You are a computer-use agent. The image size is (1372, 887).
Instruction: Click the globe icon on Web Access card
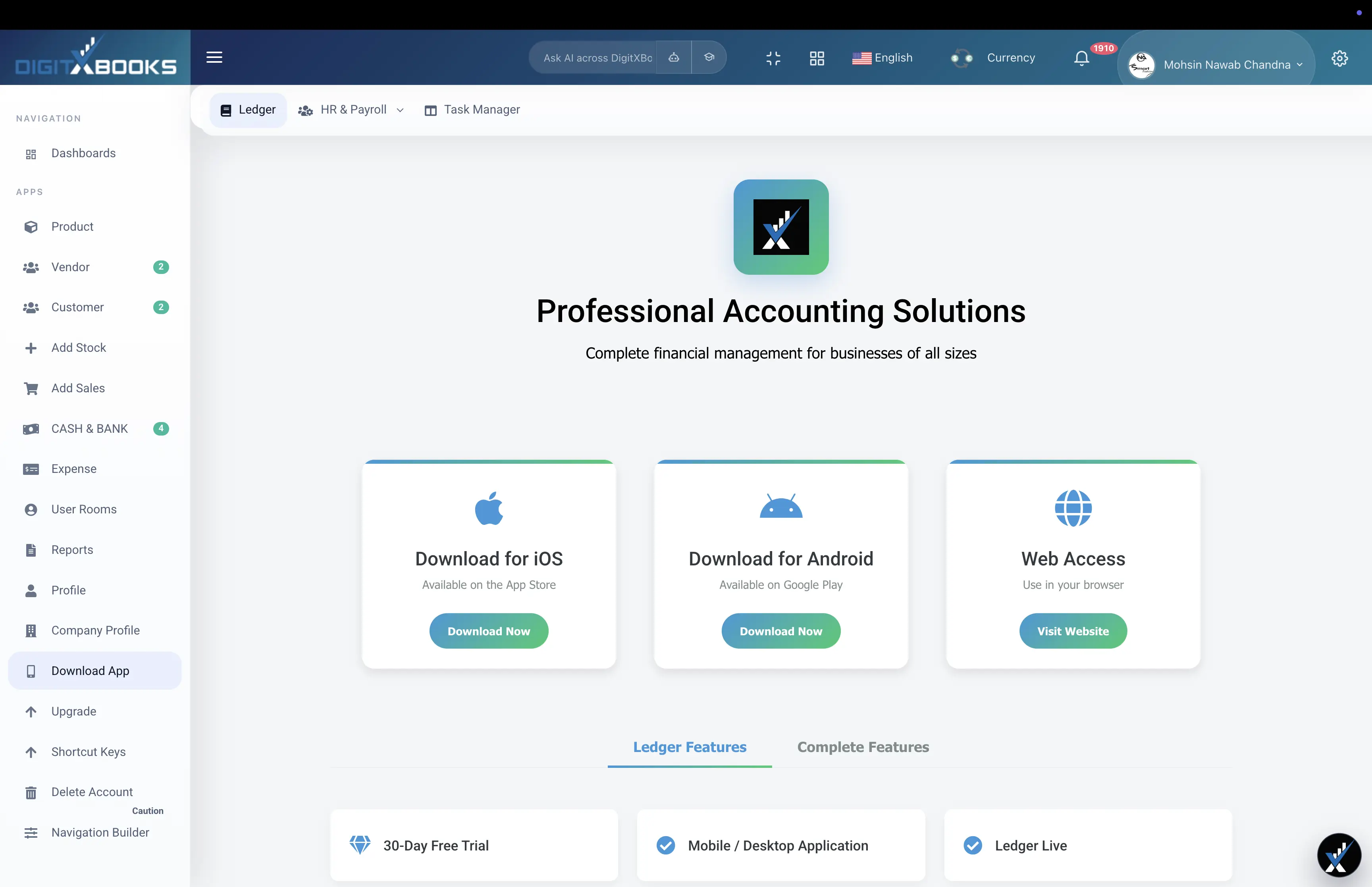(1073, 507)
